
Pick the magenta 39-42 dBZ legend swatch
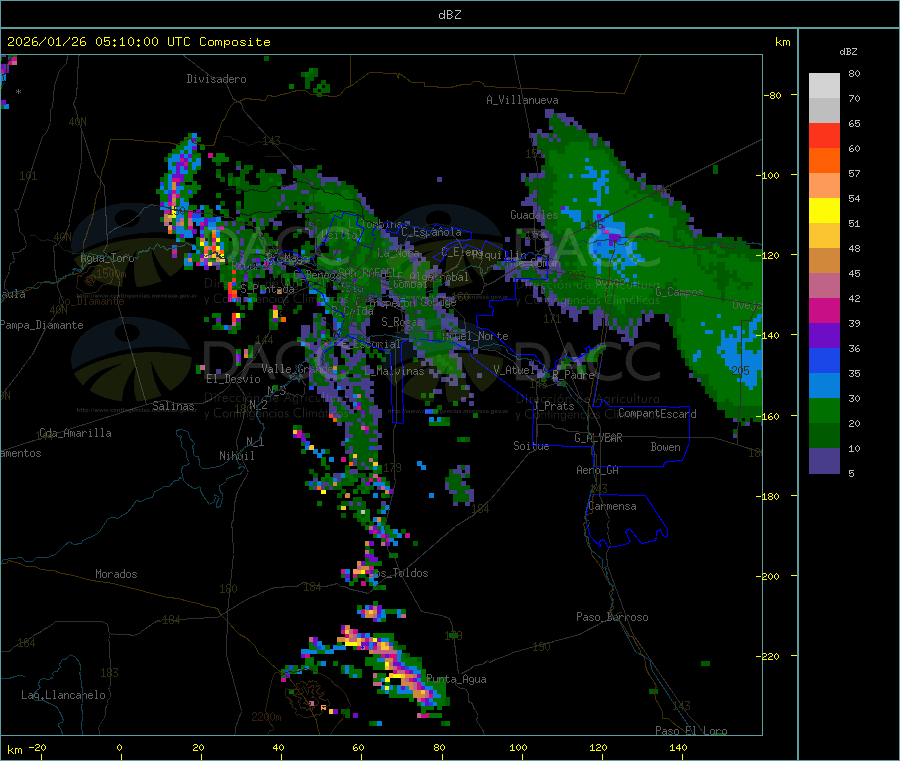[x=824, y=310]
